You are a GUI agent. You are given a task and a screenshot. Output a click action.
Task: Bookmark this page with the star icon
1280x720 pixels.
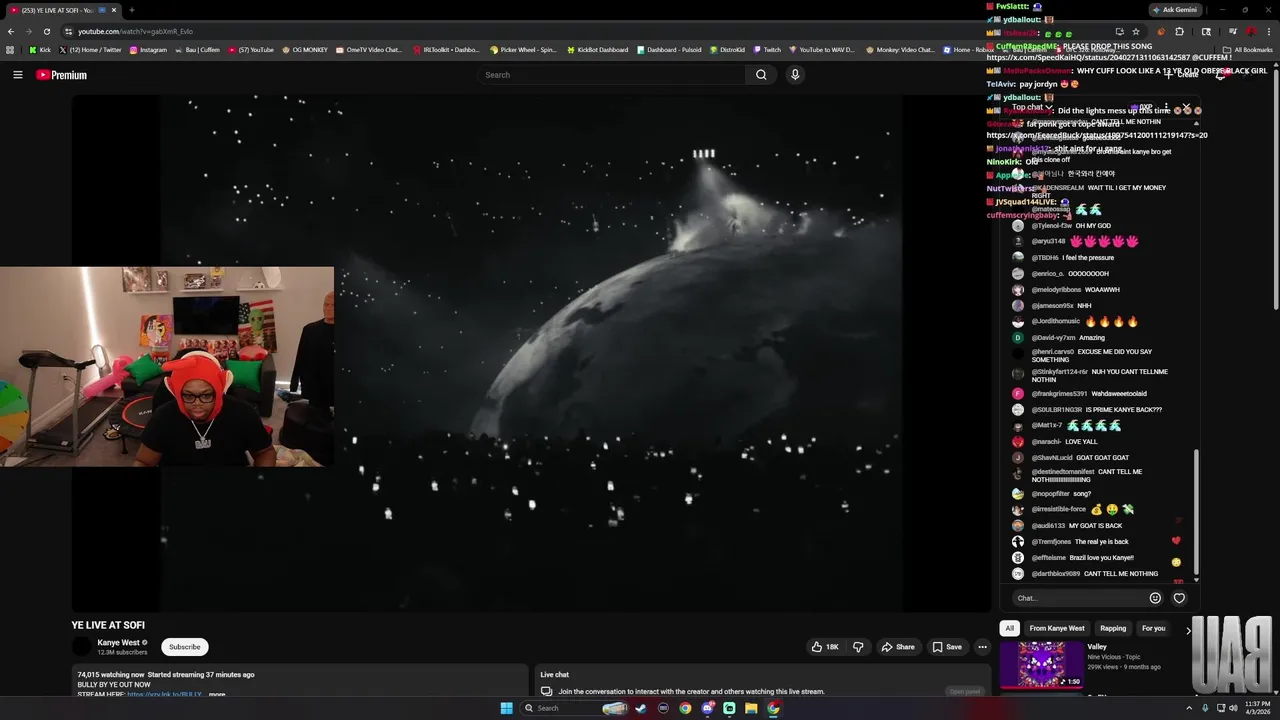[1136, 31]
